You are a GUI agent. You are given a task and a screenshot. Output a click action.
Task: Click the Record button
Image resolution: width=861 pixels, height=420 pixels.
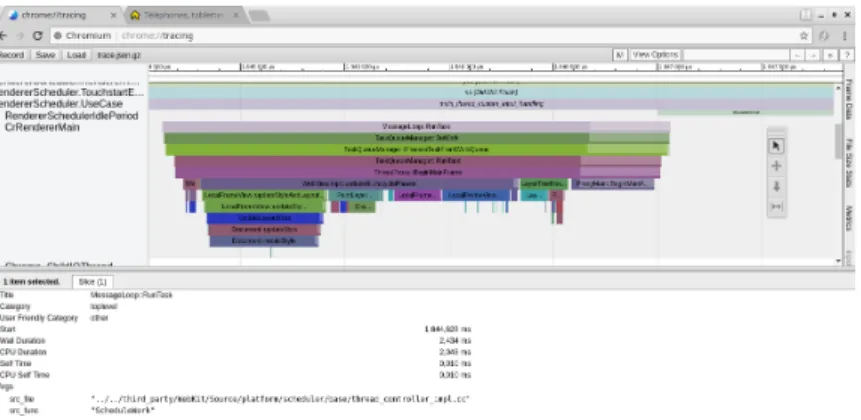pyautogui.click(x=12, y=55)
